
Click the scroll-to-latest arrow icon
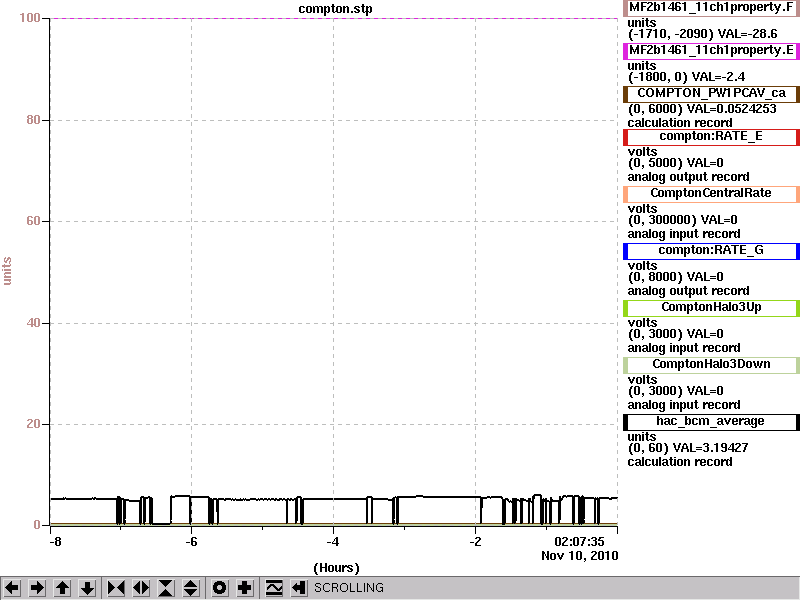point(299,588)
